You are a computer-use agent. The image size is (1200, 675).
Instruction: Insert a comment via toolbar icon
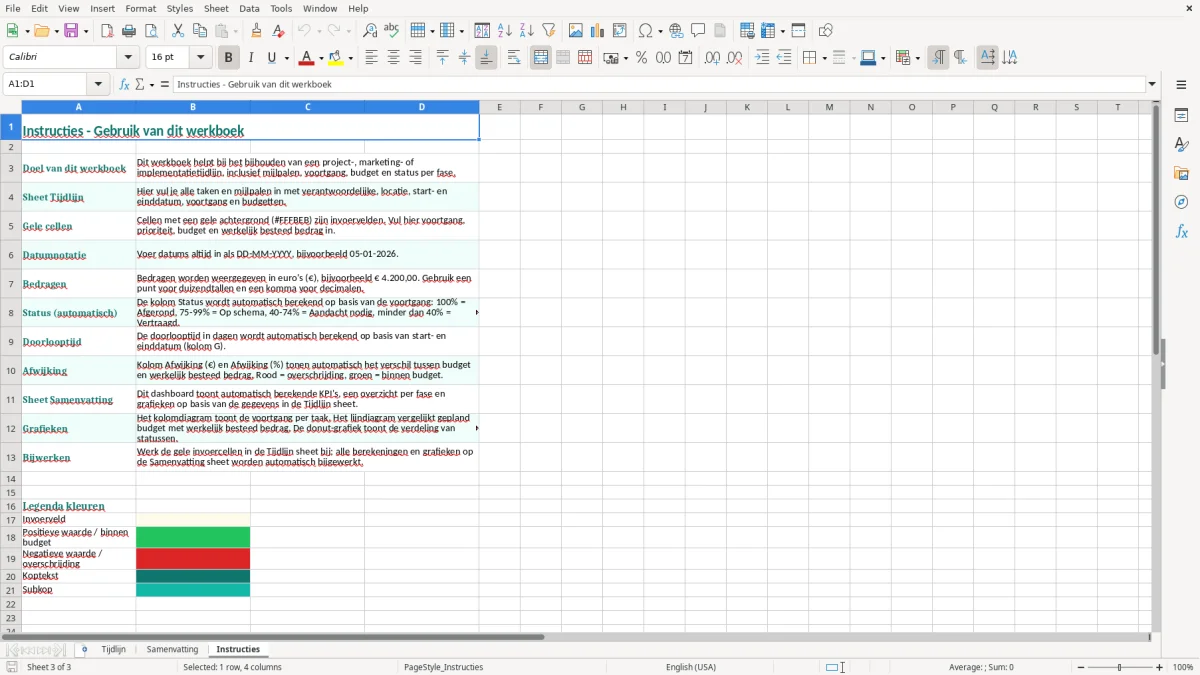[698, 31]
